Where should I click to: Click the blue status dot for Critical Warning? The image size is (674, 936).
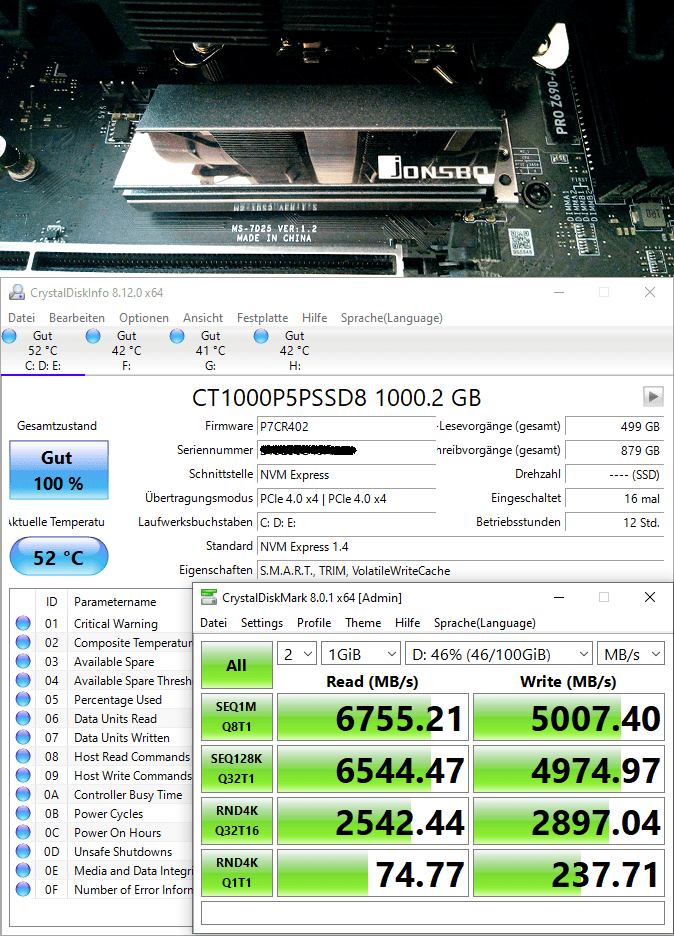pos(23,623)
